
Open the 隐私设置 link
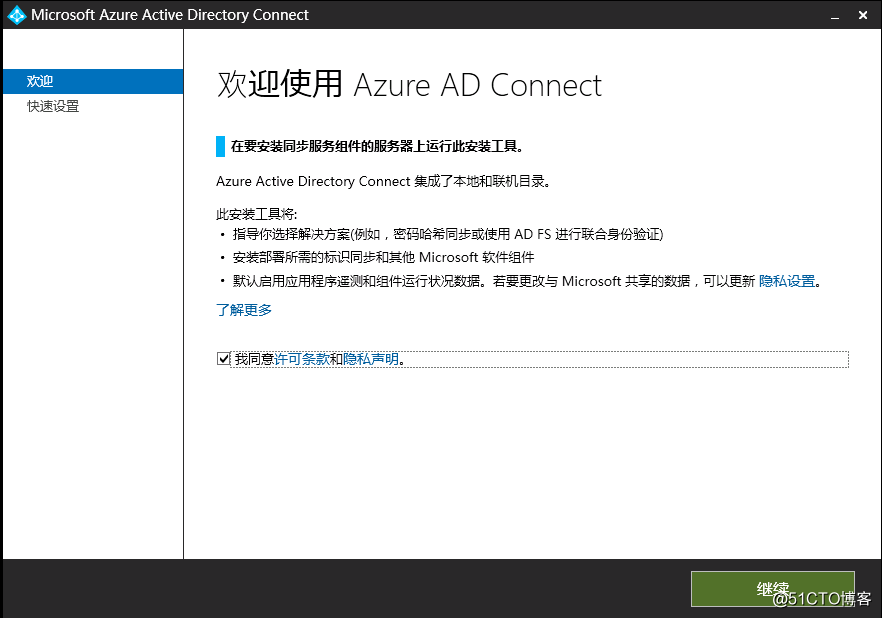[x=786, y=281]
